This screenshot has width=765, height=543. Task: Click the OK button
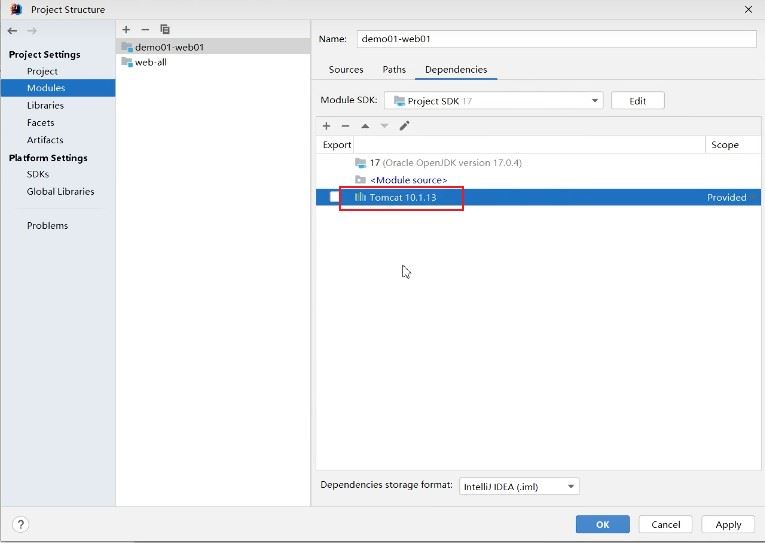[603, 524]
